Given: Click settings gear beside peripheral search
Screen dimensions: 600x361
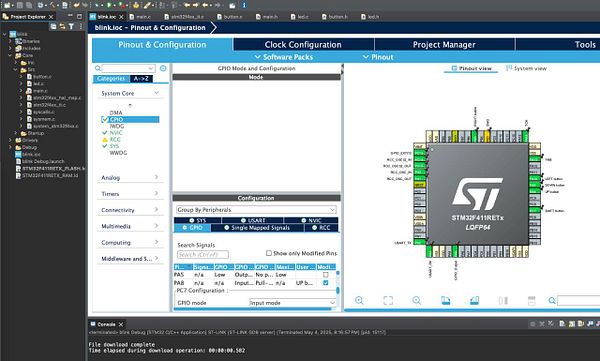Looking at the screenshot, I should click(163, 68).
